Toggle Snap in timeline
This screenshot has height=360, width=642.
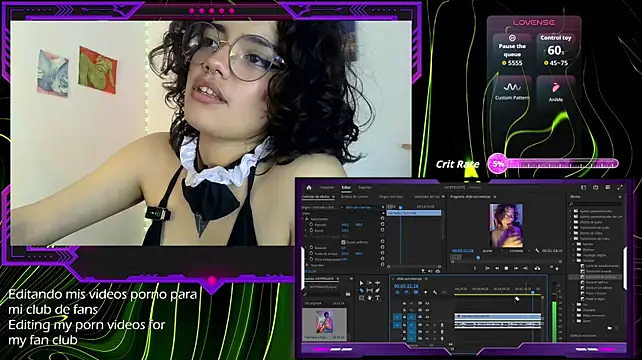point(407,292)
